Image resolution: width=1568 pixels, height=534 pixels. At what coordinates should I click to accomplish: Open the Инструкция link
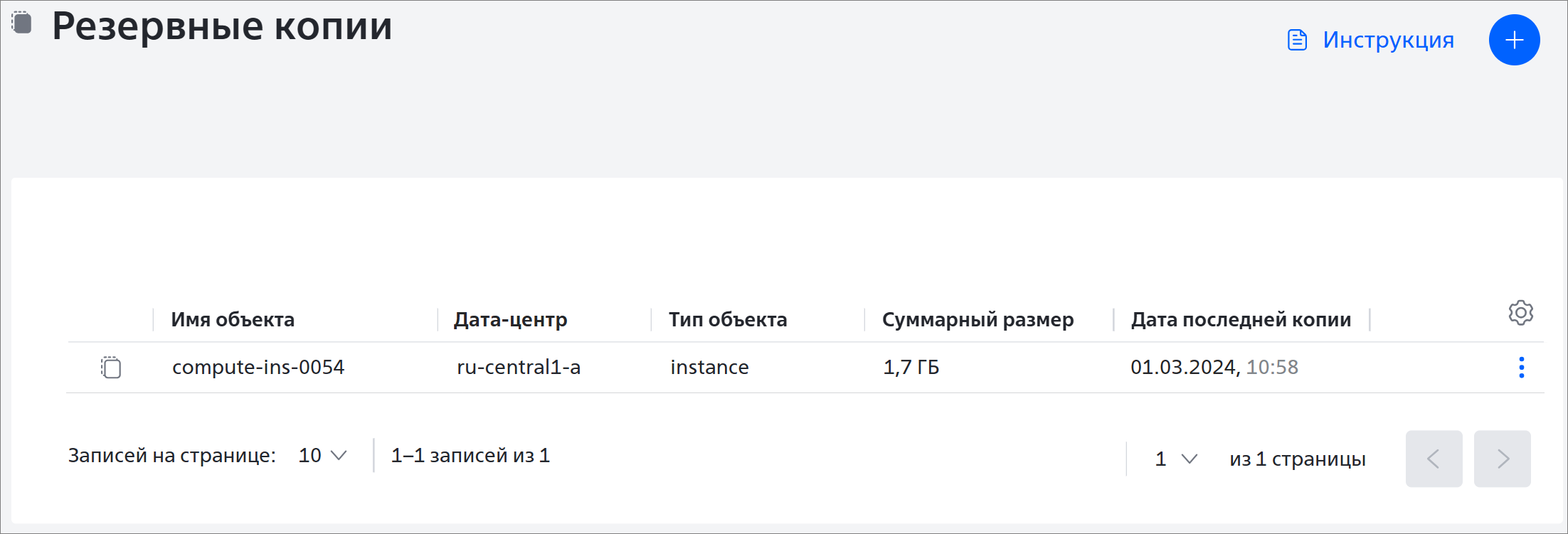(1388, 40)
